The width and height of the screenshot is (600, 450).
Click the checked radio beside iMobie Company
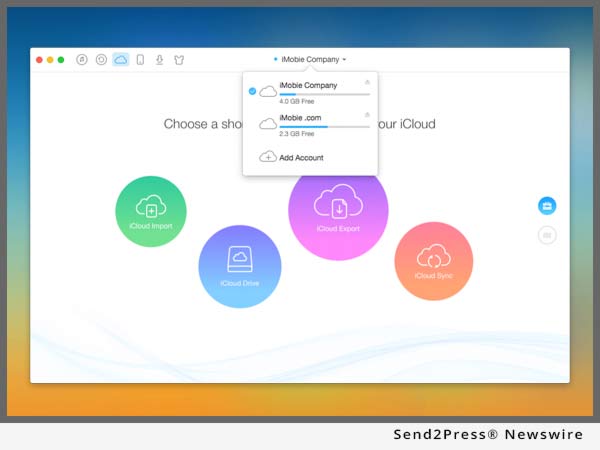coord(252,91)
